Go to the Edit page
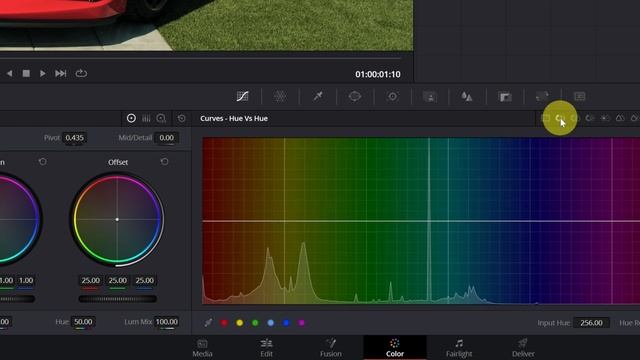640x360 pixels. click(x=267, y=348)
